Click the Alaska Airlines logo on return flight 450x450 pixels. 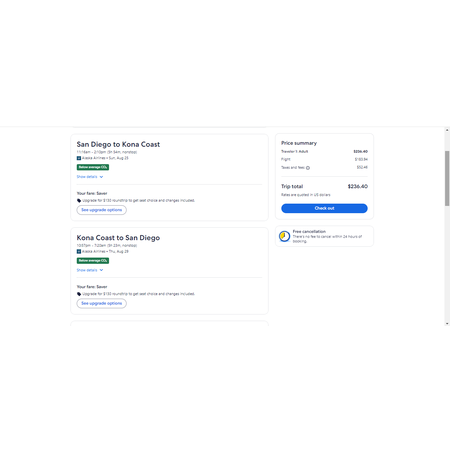79,251
